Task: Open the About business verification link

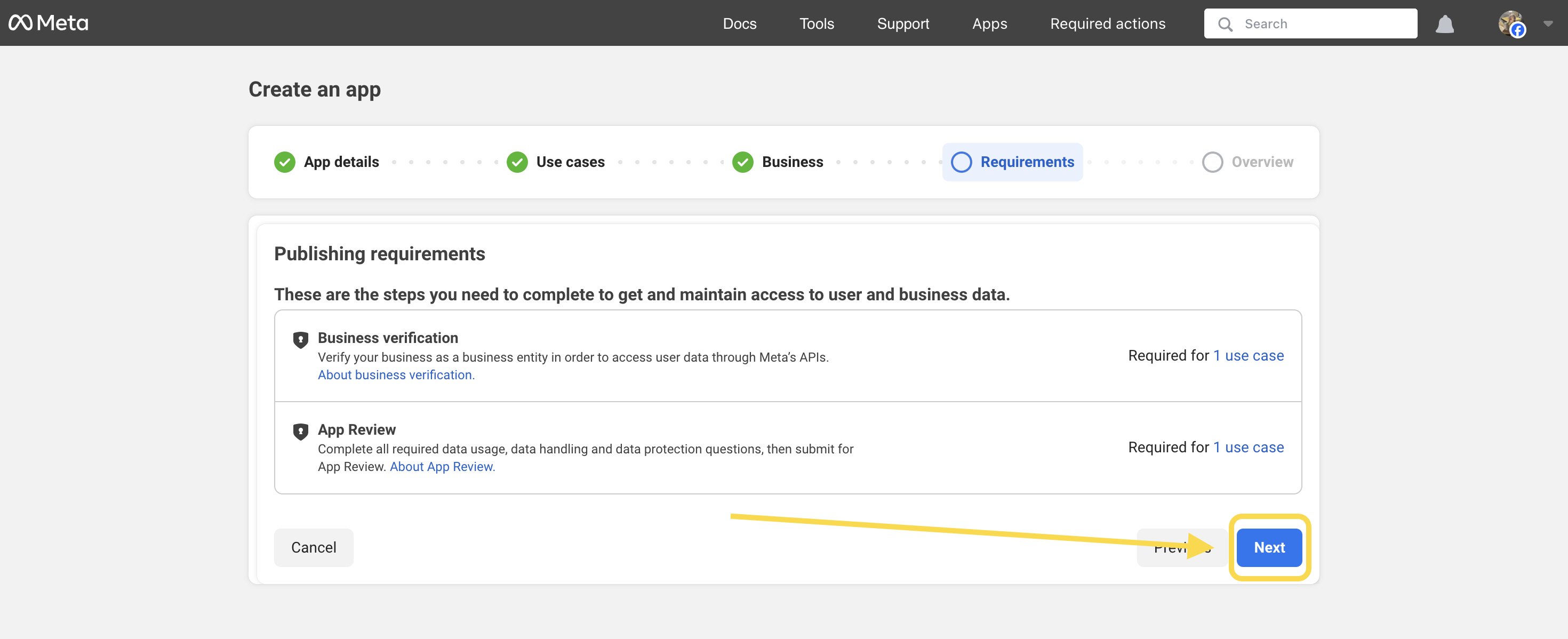Action: coord(396,374)
